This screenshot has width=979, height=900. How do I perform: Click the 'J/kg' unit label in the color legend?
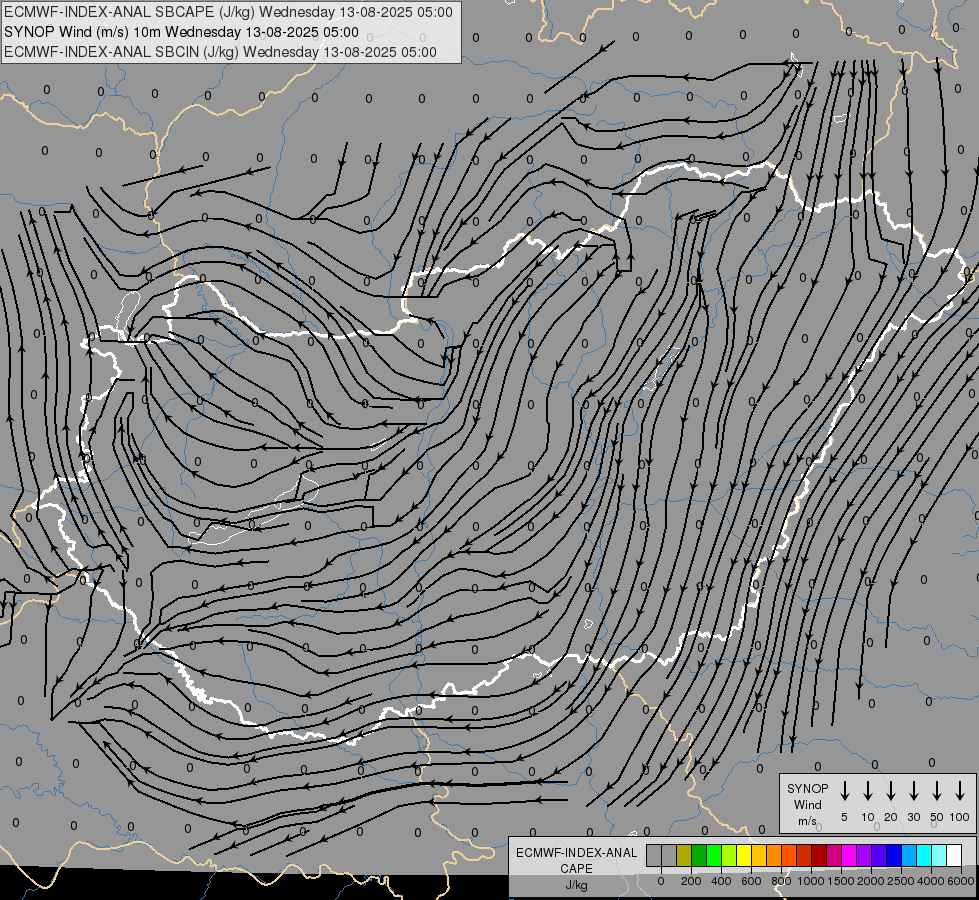tap(576, 885)
